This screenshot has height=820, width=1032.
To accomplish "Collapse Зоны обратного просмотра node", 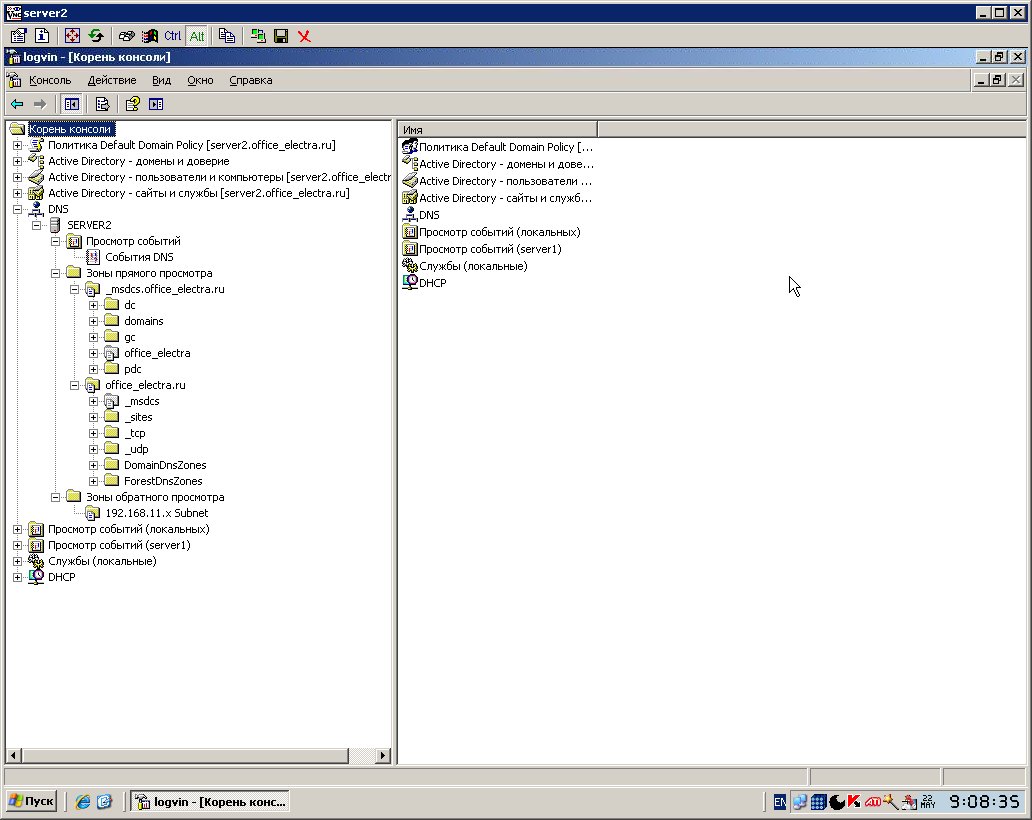I will 56,497.
